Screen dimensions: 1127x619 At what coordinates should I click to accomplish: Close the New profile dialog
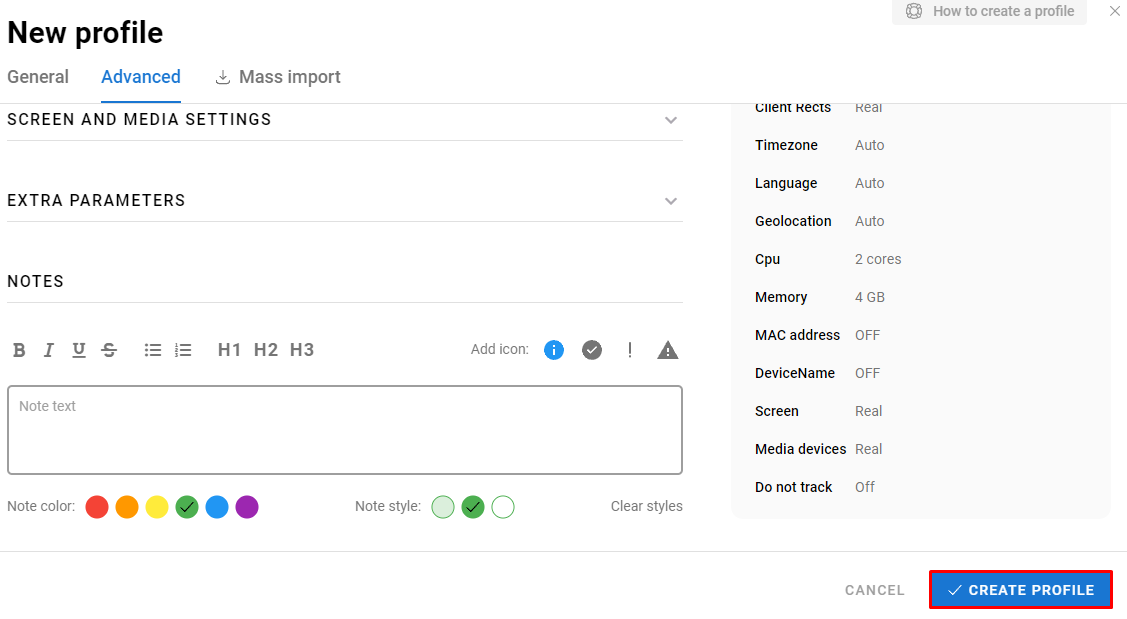click(1115, 11)
